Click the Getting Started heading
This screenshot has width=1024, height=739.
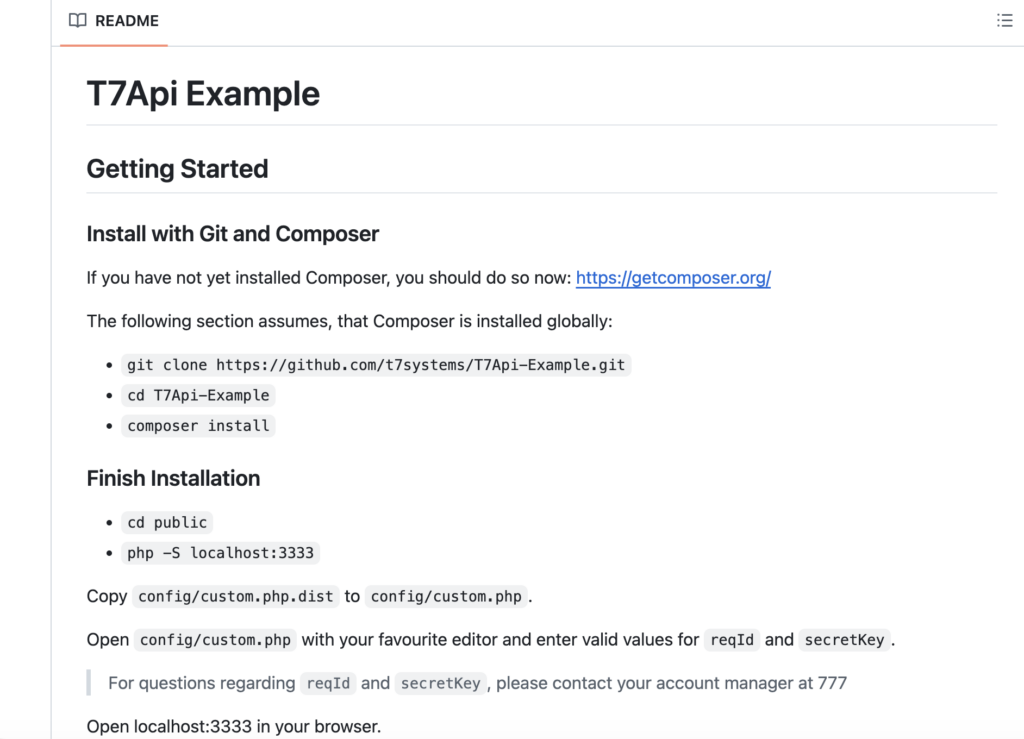pos(177,169)
